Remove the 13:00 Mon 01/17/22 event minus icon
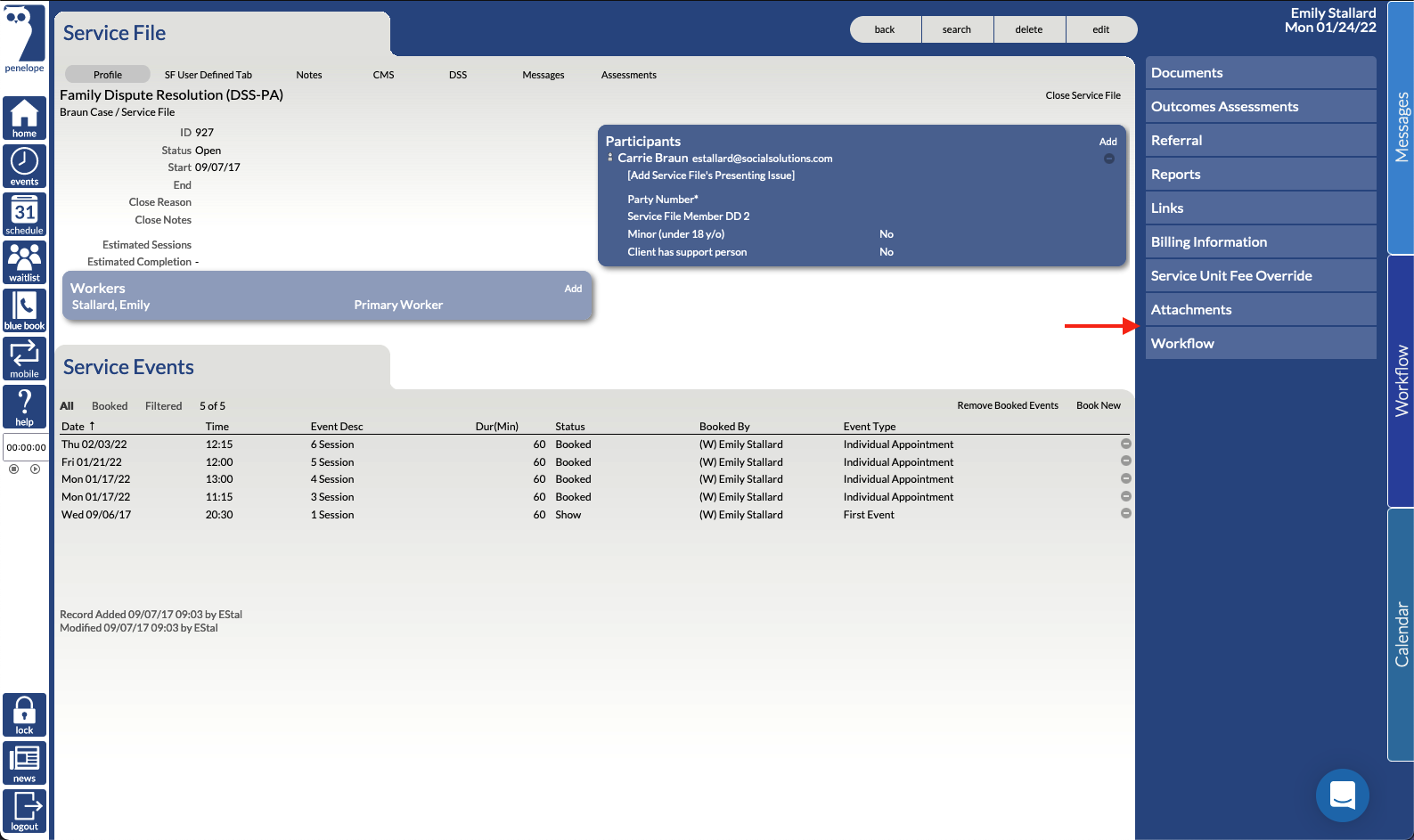The image size is (1414, 840). tap(1126, 478)
